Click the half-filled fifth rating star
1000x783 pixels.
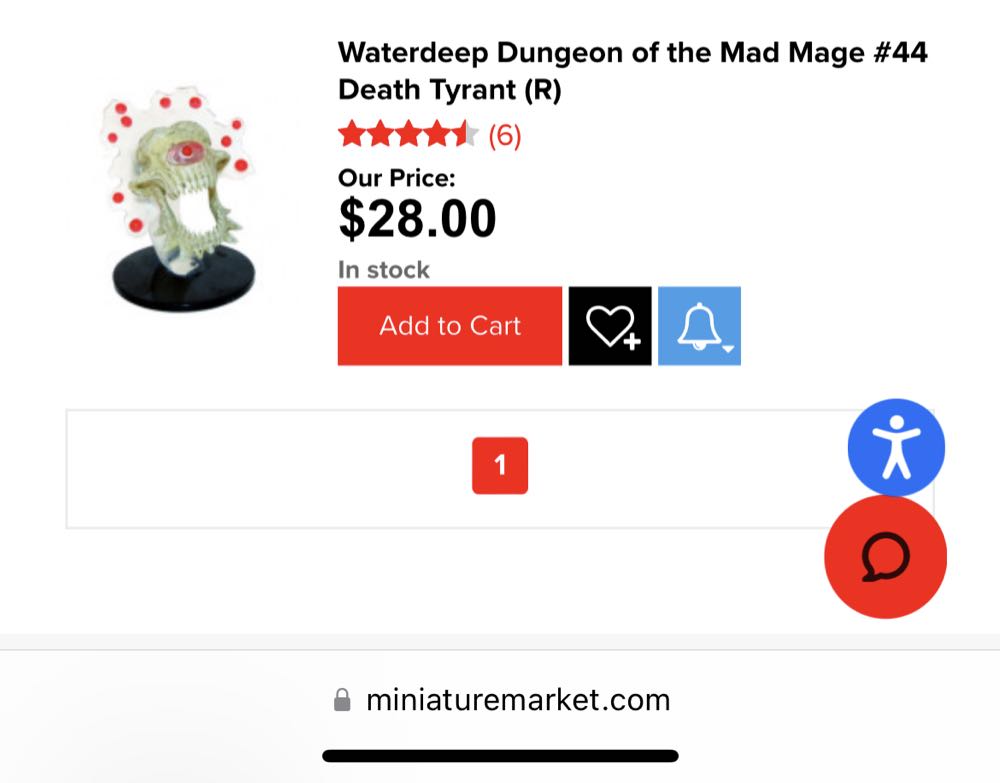(465, 134)
